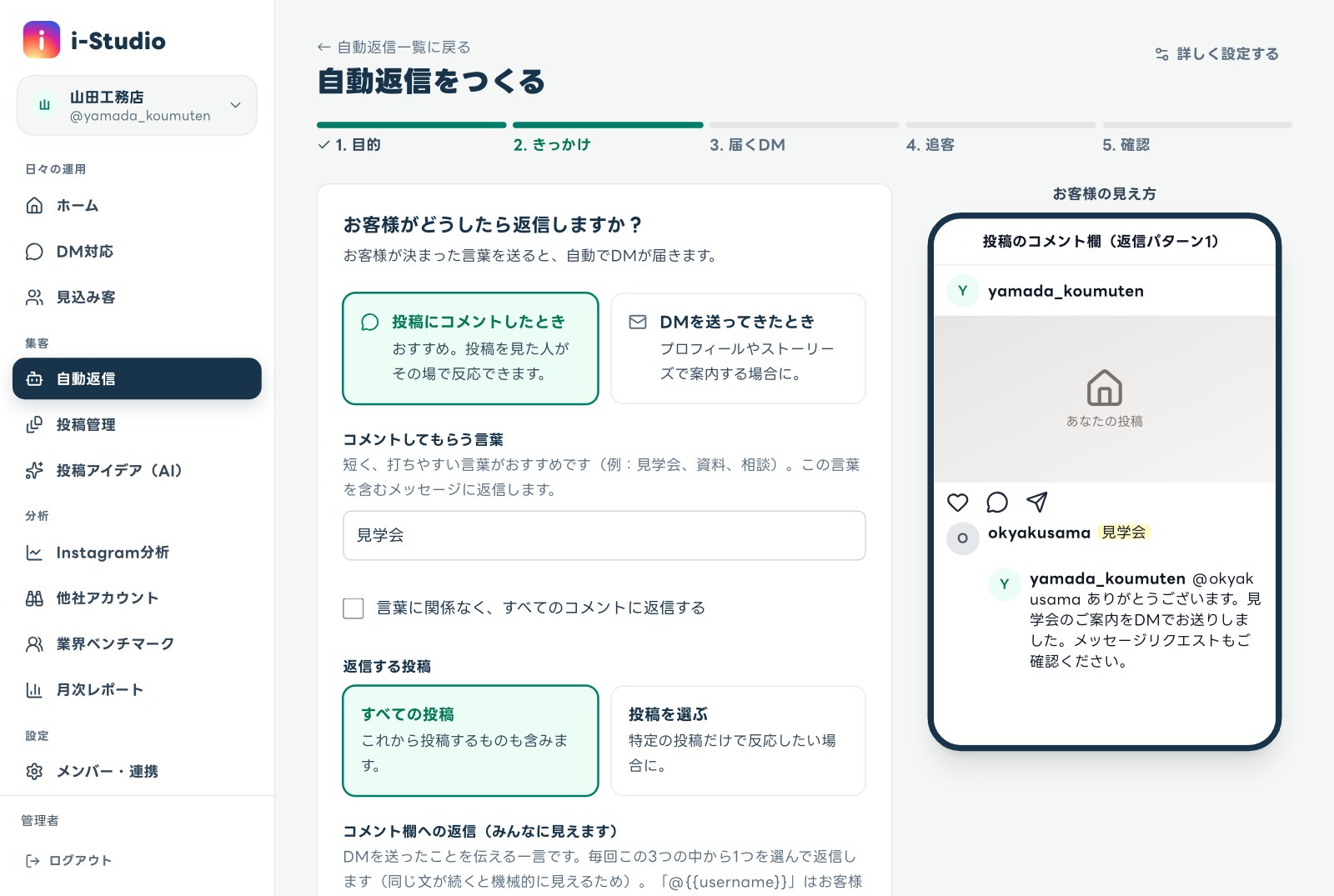
Task: Click the gear icon beside メンバー・連携
Action: [34, 771]
